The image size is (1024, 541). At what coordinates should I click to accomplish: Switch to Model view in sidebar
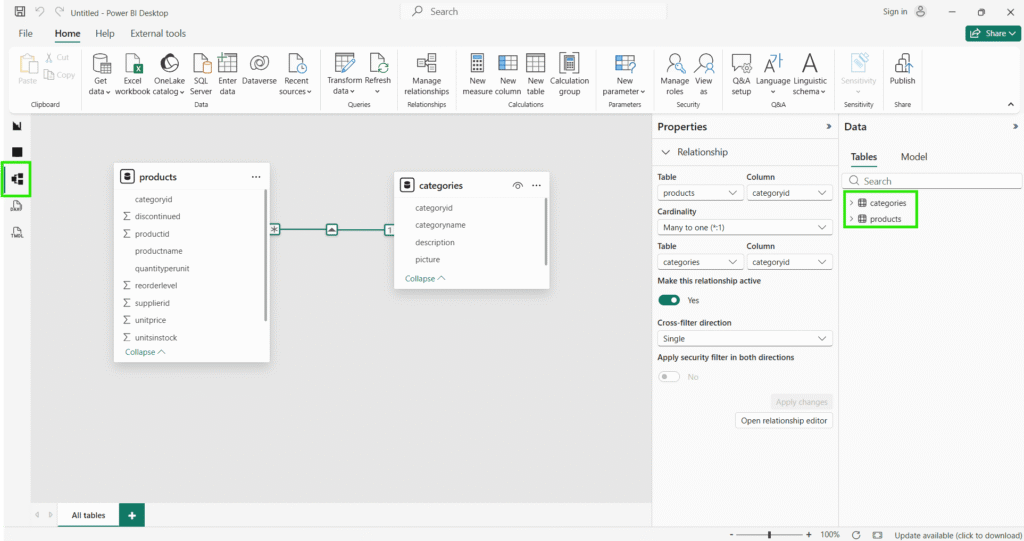point(17,179)
